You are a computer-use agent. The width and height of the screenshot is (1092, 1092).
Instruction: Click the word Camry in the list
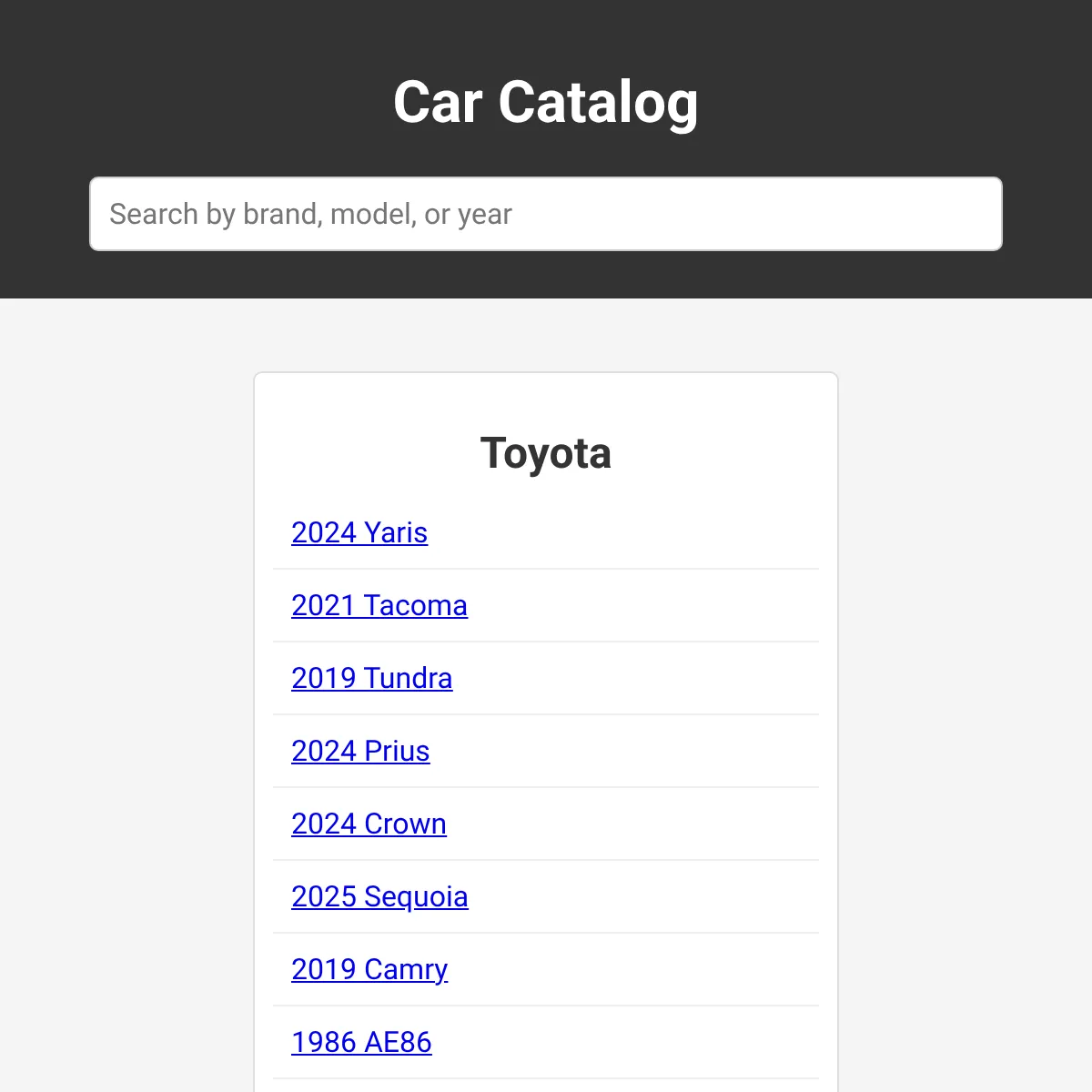coord(406,969)
